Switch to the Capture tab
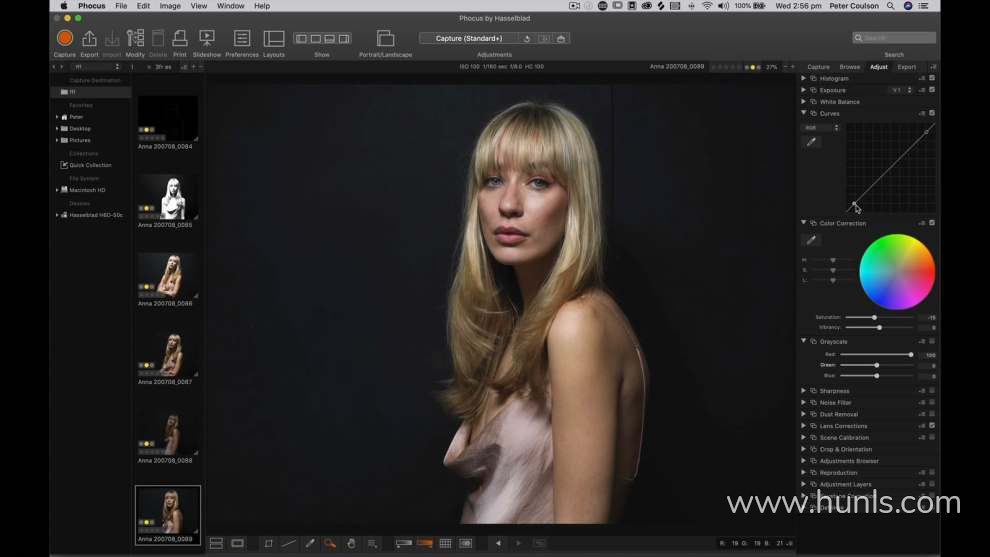The image size is (990, 557). point(818,67)
